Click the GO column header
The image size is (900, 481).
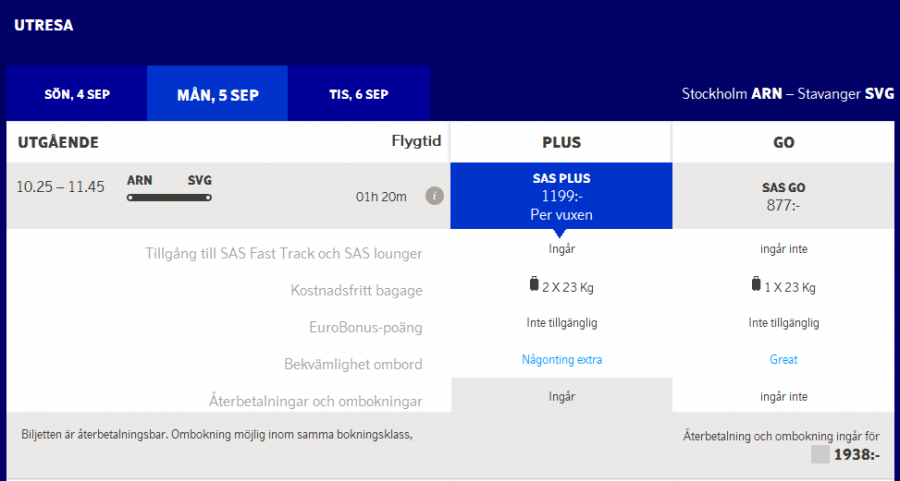pyautogui.click(x=784, y=143)
